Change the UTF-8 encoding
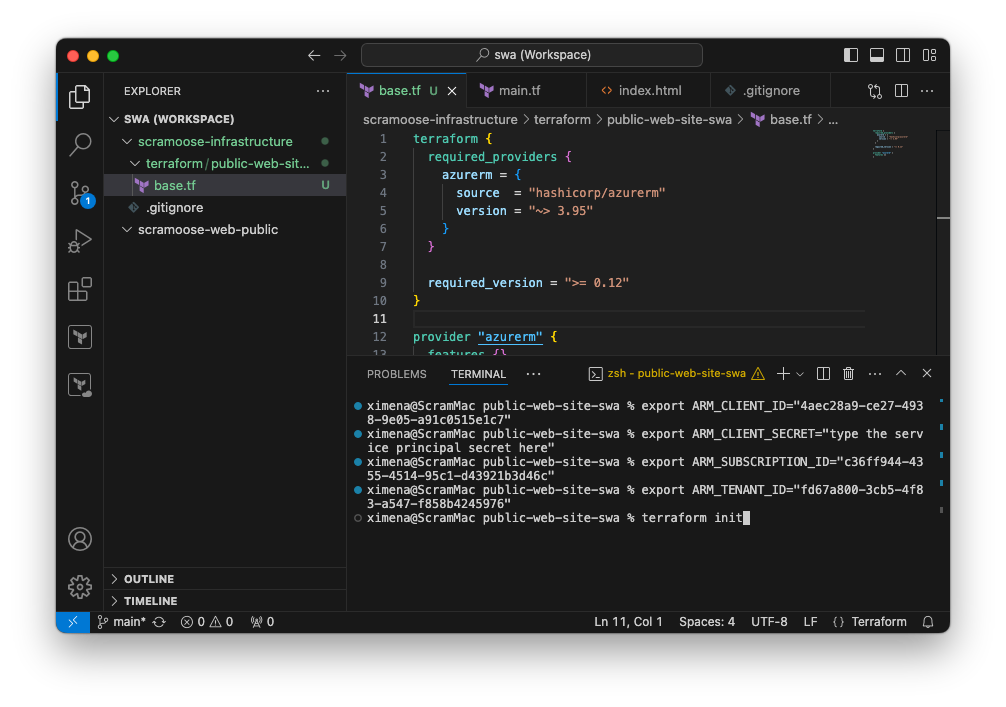1006x707 pixels. click(x=769, y=622)
